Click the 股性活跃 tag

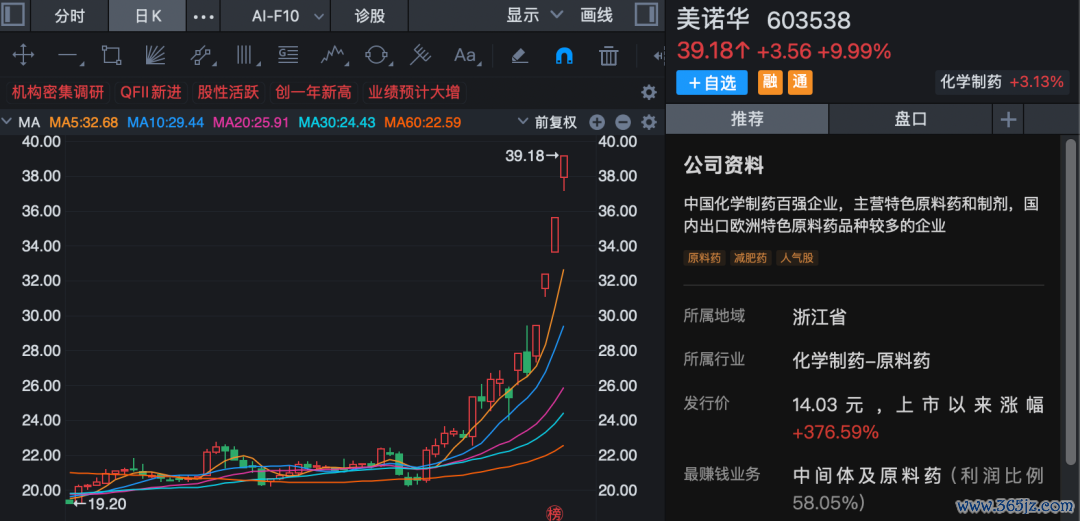pos(228,92)
